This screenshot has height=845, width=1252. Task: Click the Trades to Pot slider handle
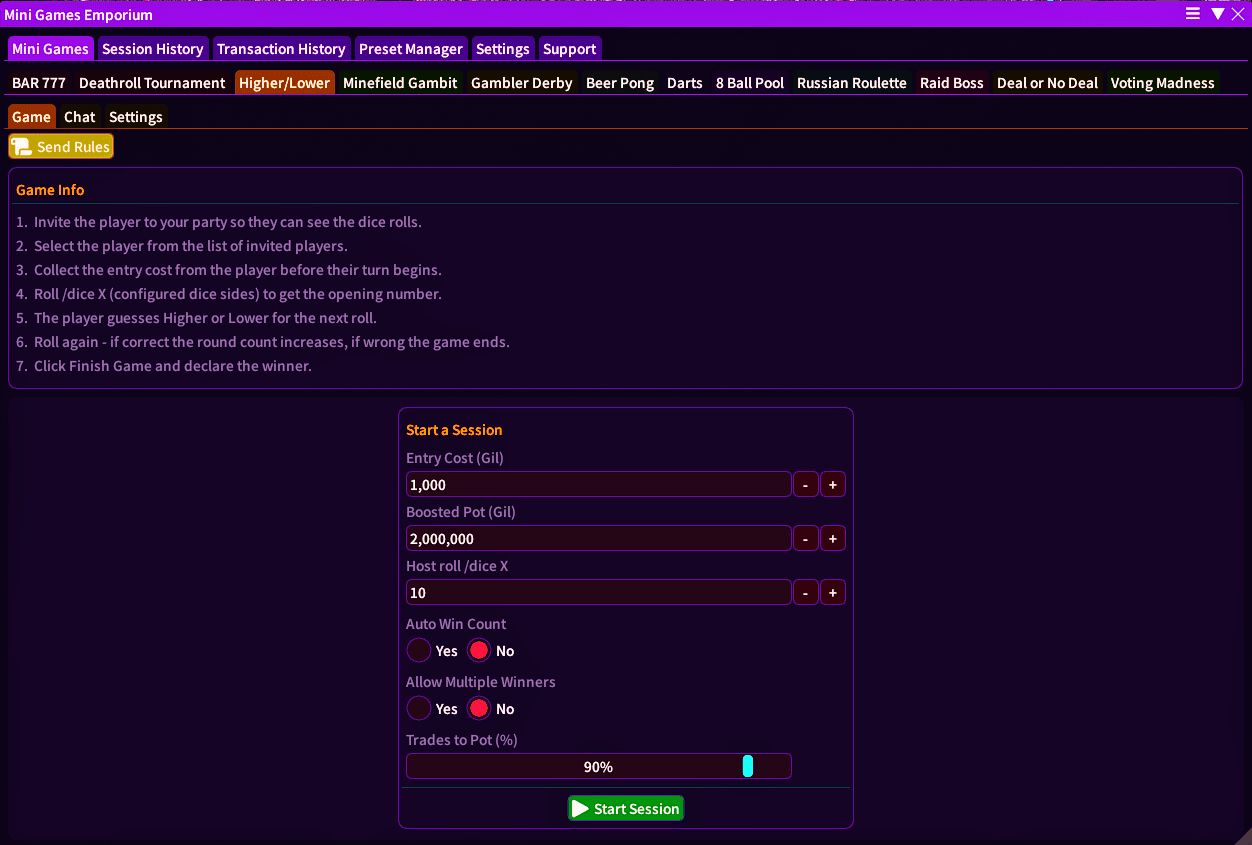coord(748,767)
